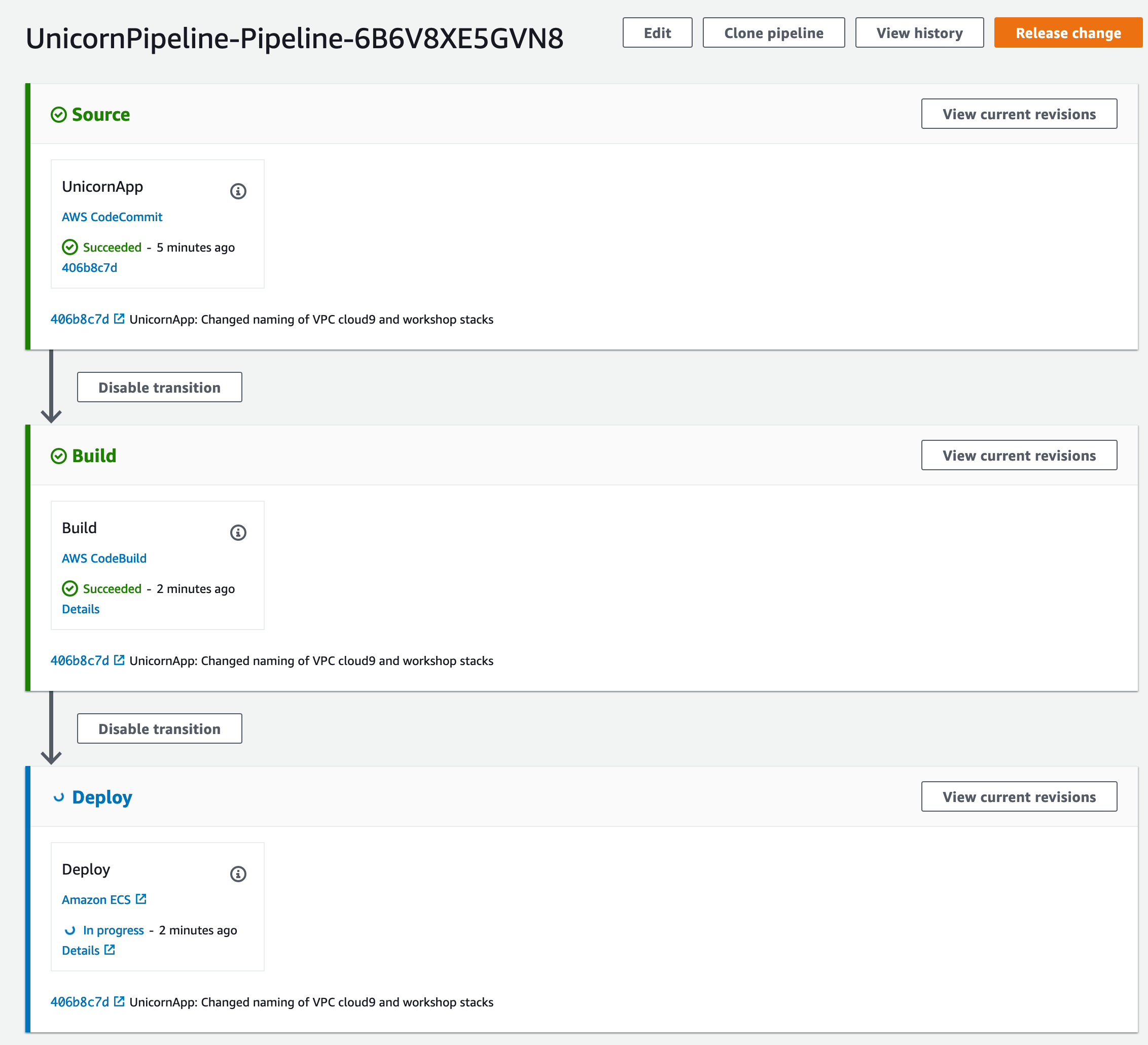Click the Deploy action name in card
The width and height of the screenshot is (1148, 1045).
(x=86, y=869)
